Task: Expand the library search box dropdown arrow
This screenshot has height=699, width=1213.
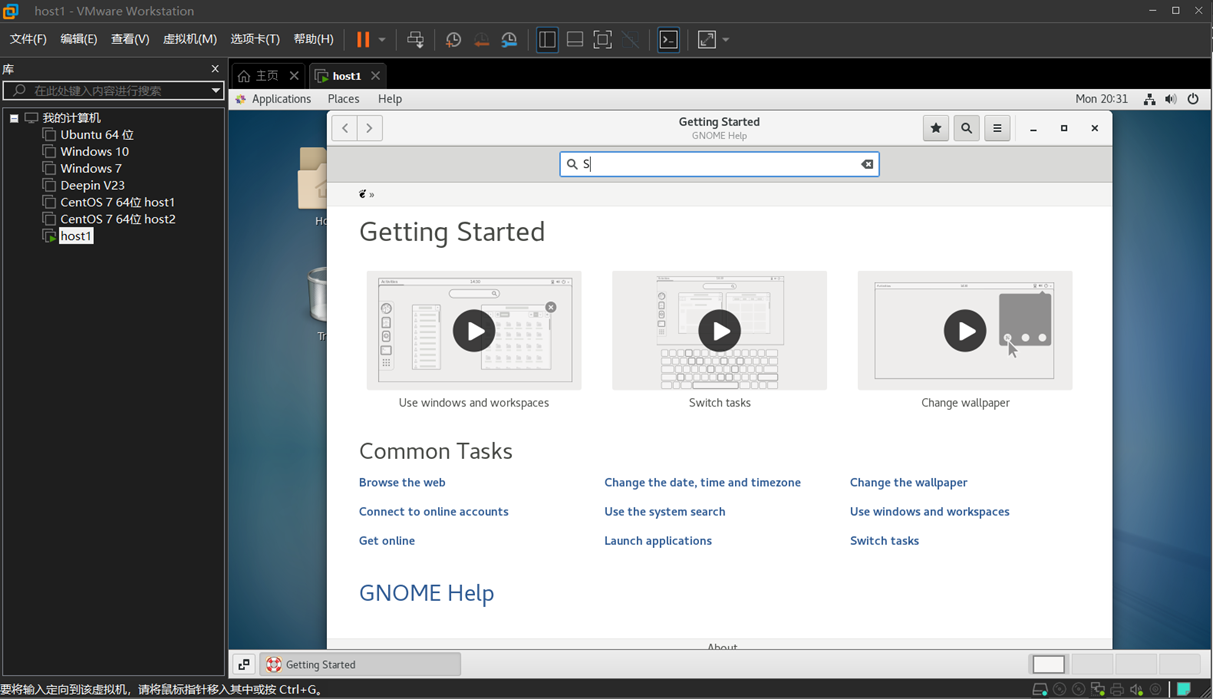Action: pos(215,91)
